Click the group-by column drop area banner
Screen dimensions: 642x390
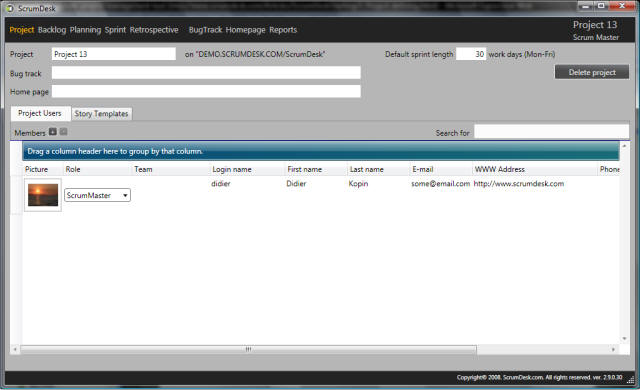321,151
